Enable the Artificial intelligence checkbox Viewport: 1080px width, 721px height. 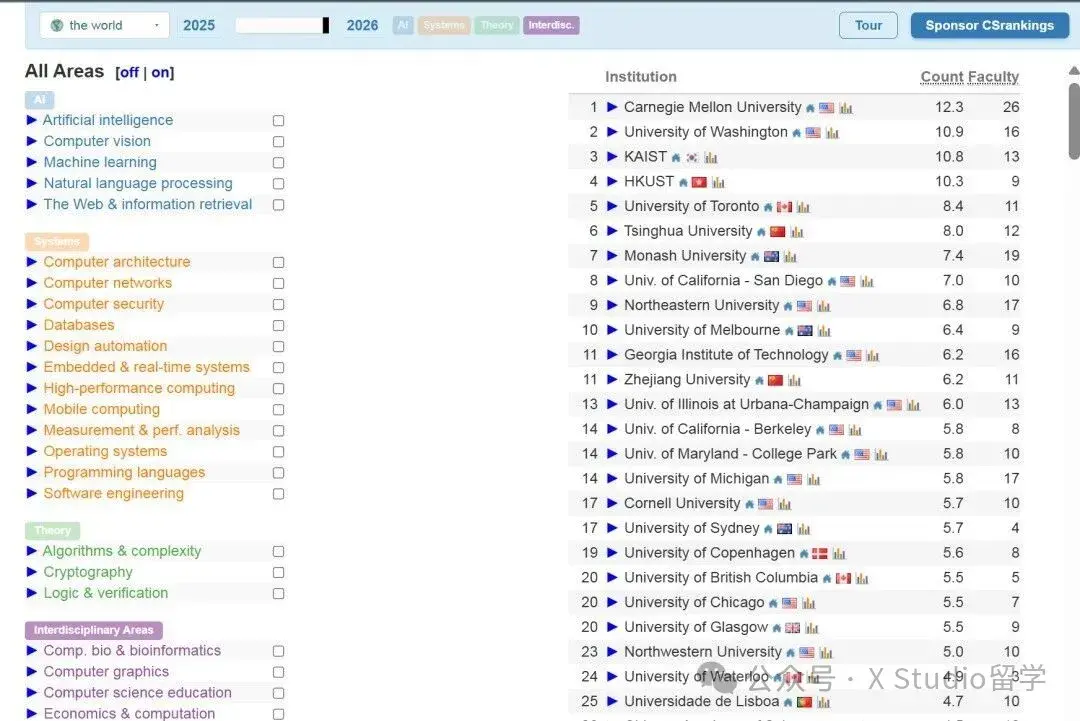278,121
